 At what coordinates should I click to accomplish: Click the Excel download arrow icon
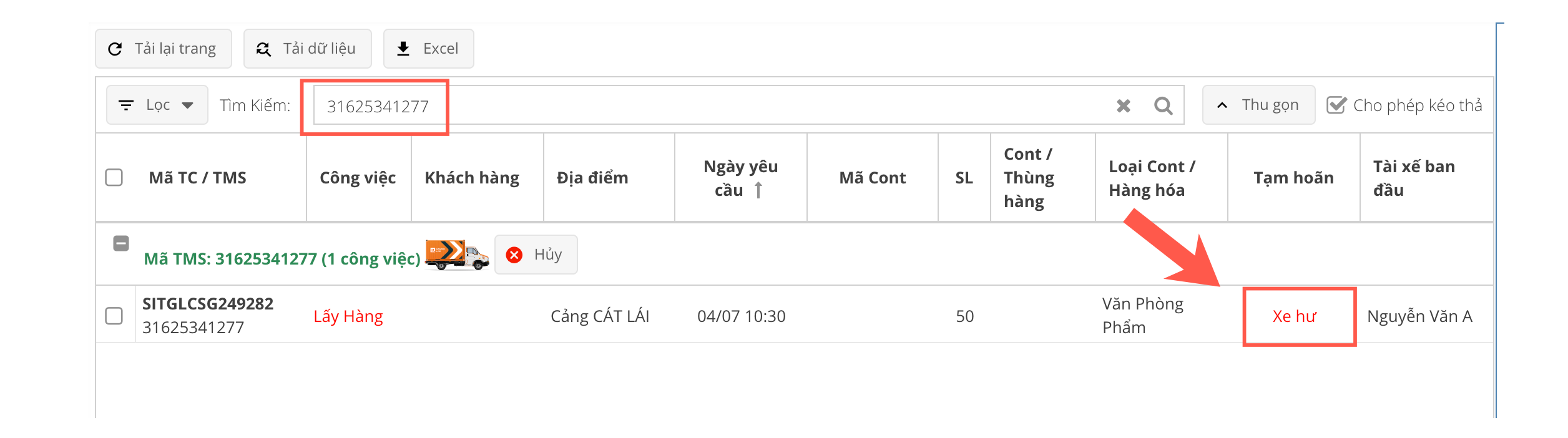(x=403, y=49)
